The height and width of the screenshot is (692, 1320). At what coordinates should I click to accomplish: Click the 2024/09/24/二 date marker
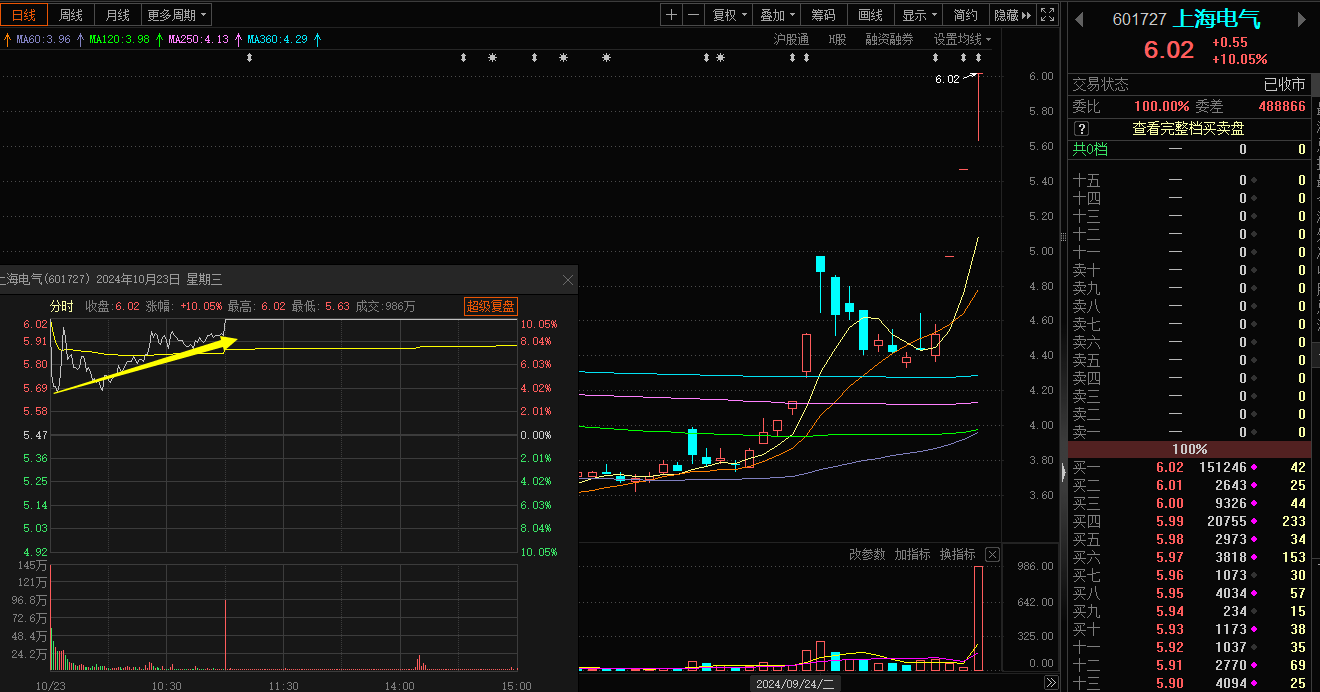point(796,684)
